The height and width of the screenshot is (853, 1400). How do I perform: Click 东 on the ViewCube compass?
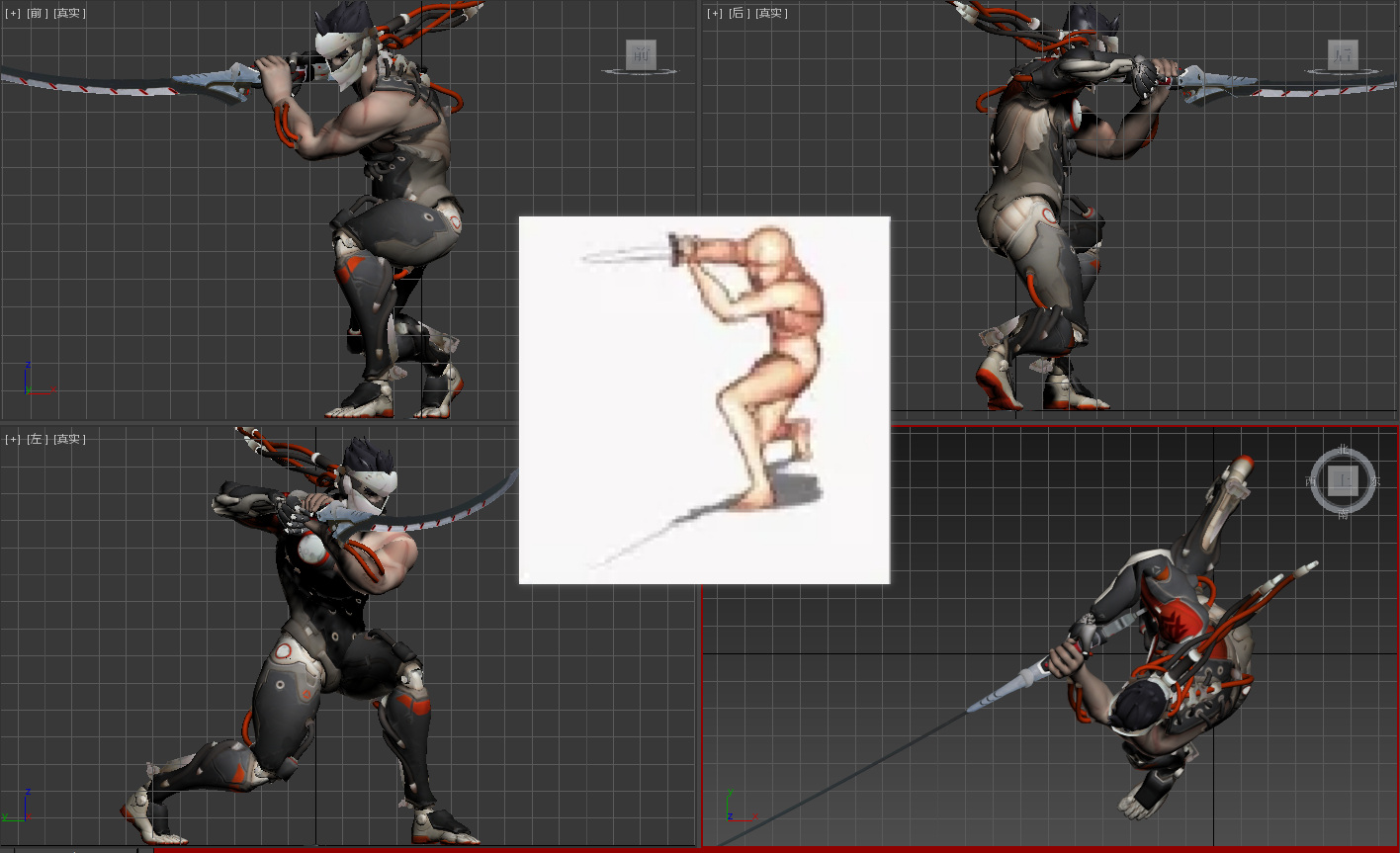click(x=1375, y=481)
